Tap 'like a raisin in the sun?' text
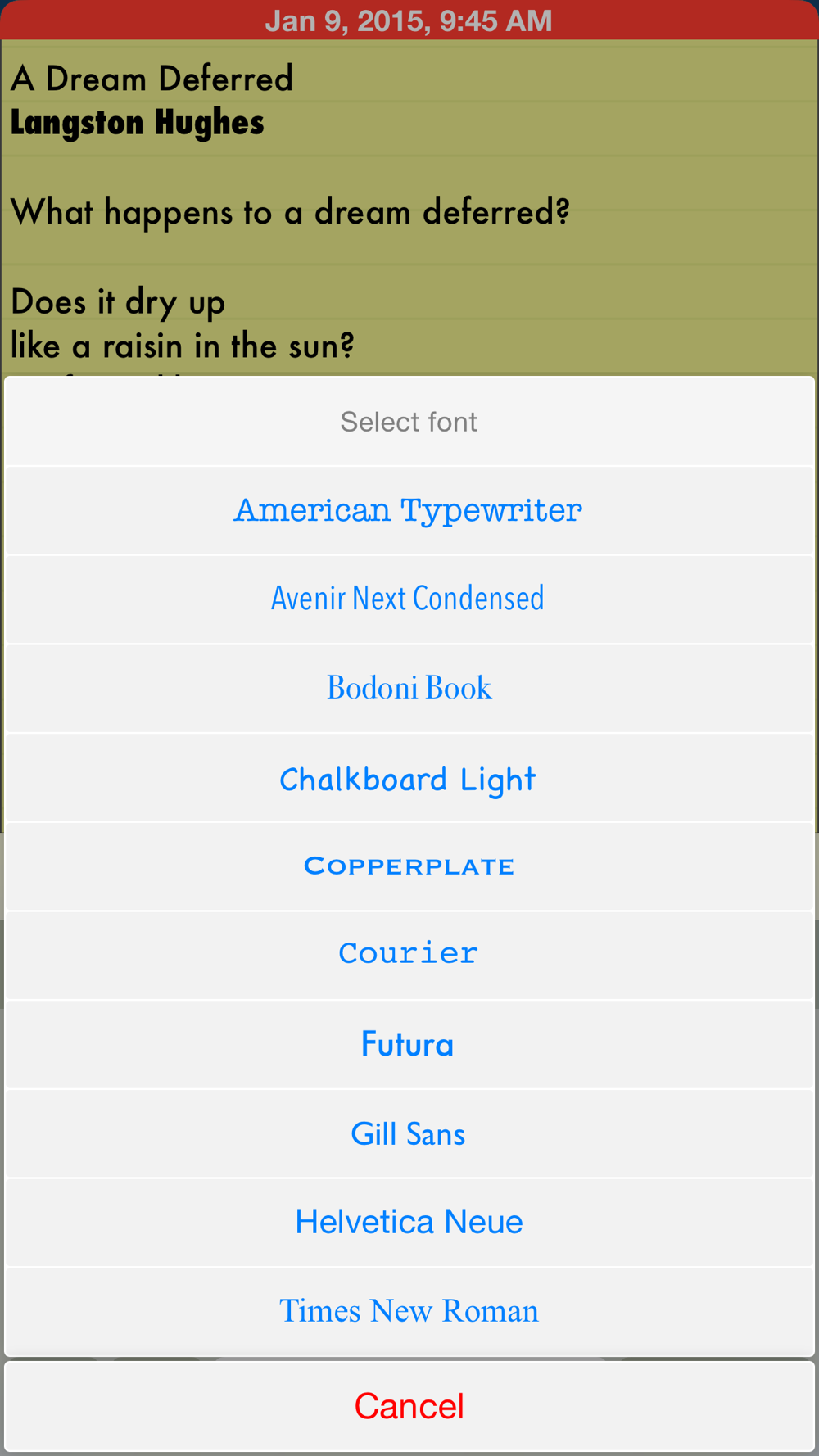The width and height of the screenshot is (819, 1456). (183, 346)
